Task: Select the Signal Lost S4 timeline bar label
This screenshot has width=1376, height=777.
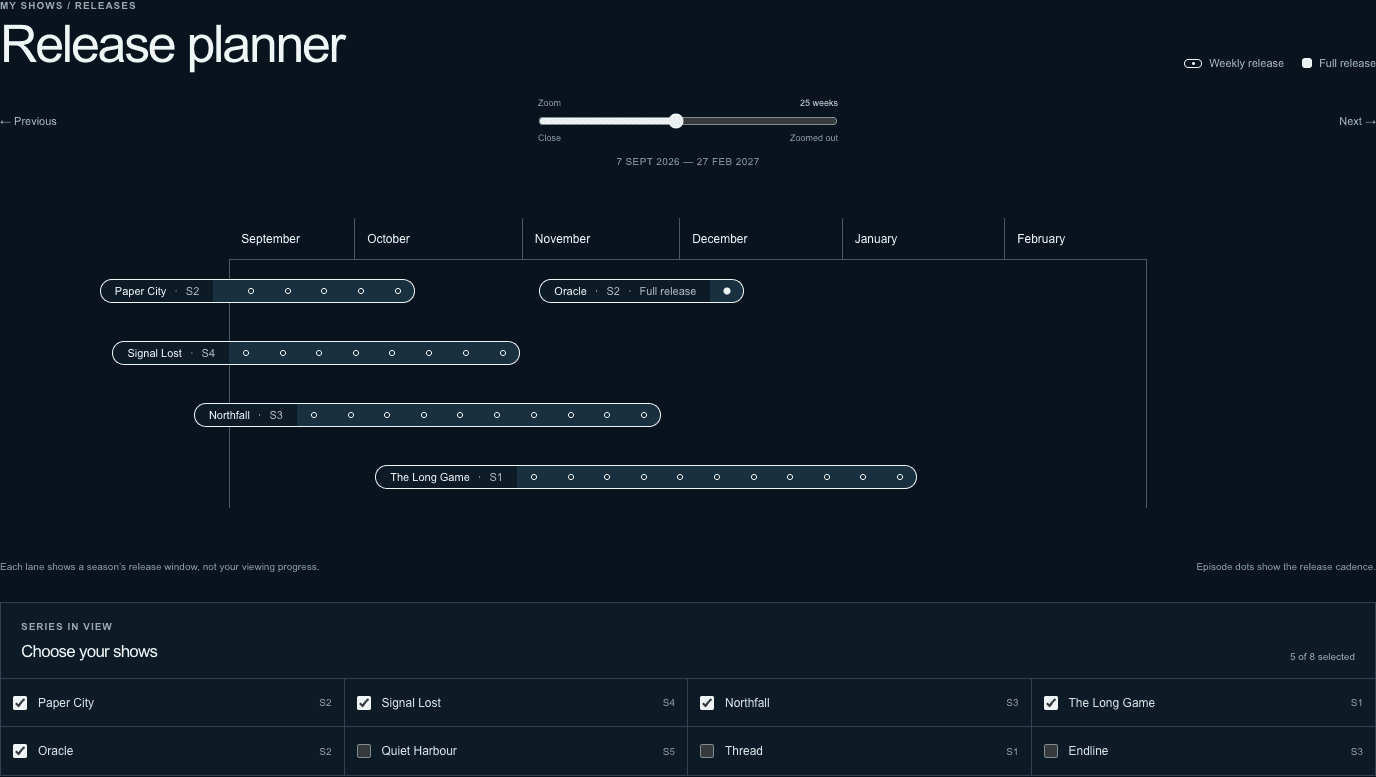Action: [171, 353]
